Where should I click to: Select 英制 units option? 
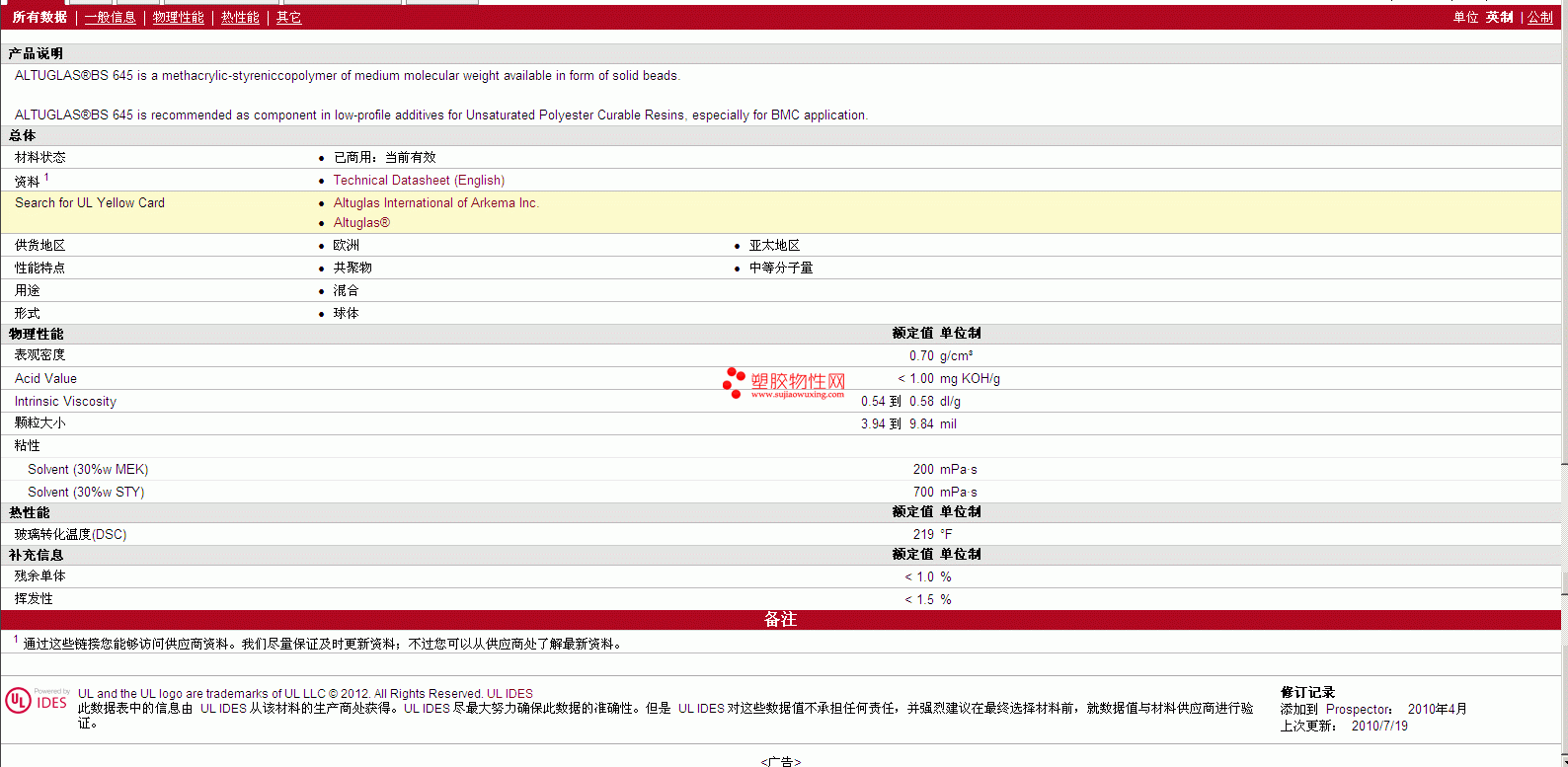[1499, 17]
